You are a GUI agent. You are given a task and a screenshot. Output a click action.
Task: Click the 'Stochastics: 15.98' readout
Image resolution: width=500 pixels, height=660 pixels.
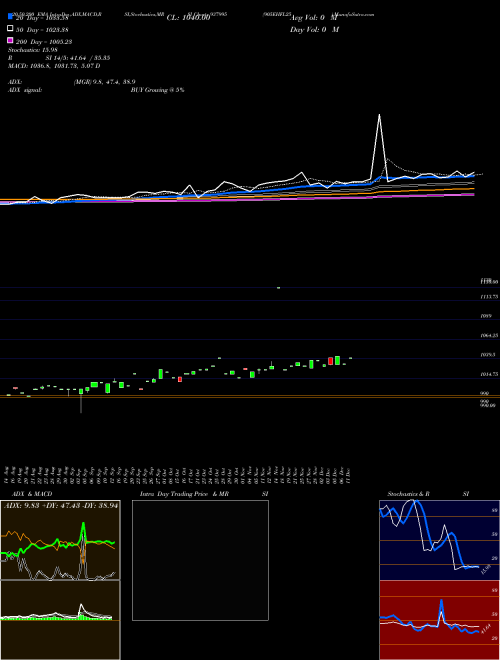pyautogui.click(x=33, y=50)
